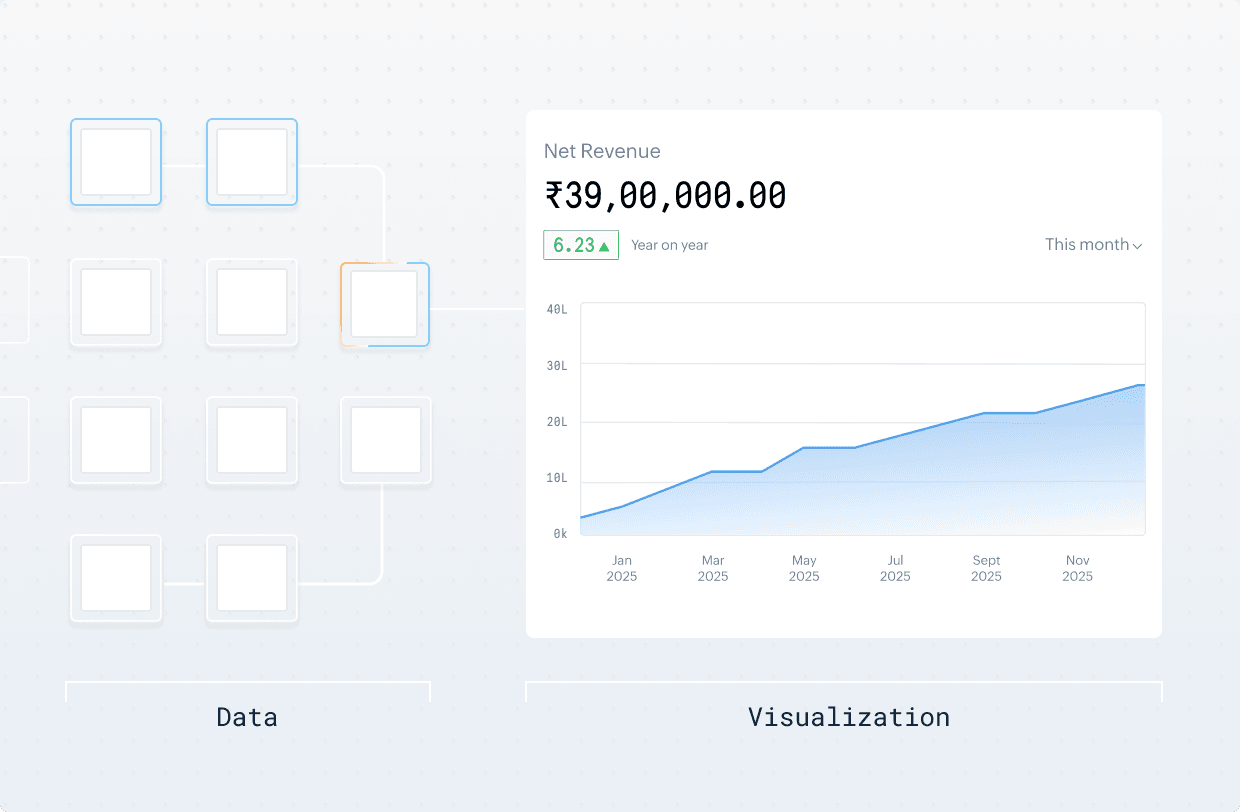The height and width of the screenshot is (812, 1240).
Task: Select the Data section label
Action: 247,717
